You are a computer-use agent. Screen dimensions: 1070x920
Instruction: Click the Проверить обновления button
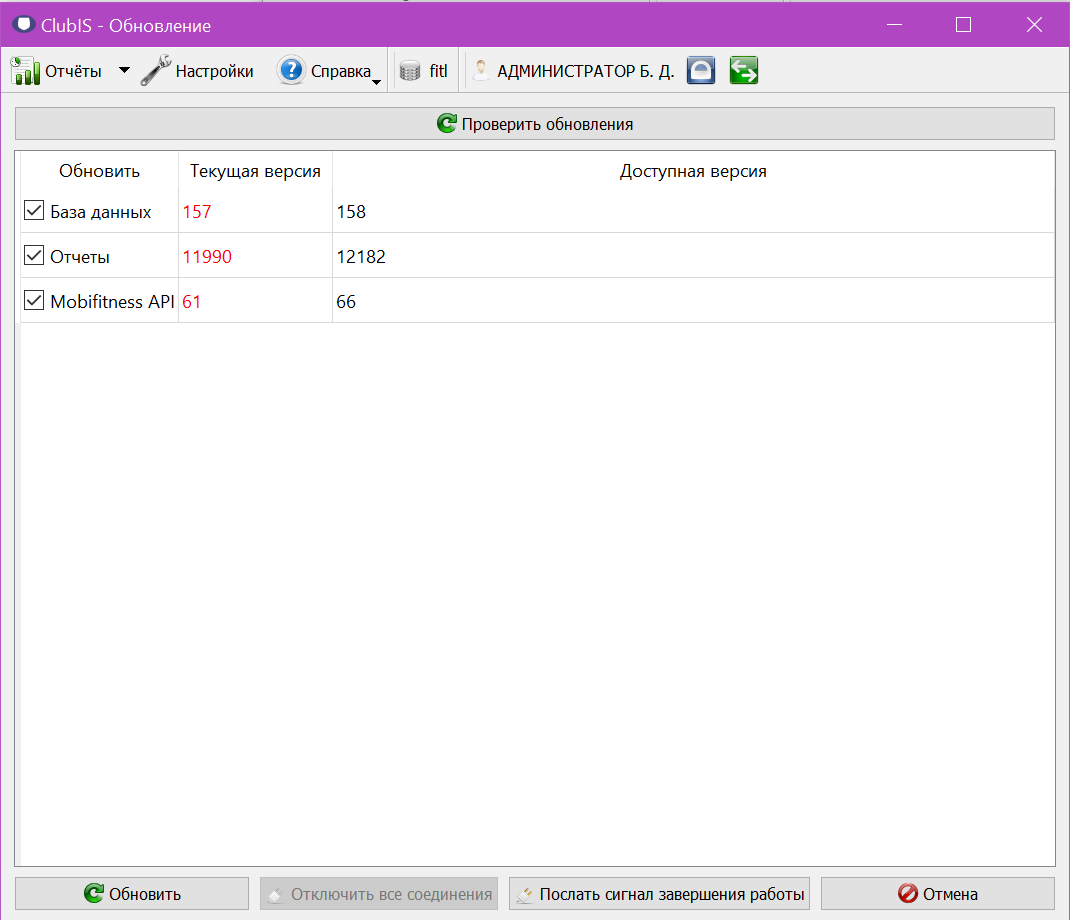click(535, 124)
